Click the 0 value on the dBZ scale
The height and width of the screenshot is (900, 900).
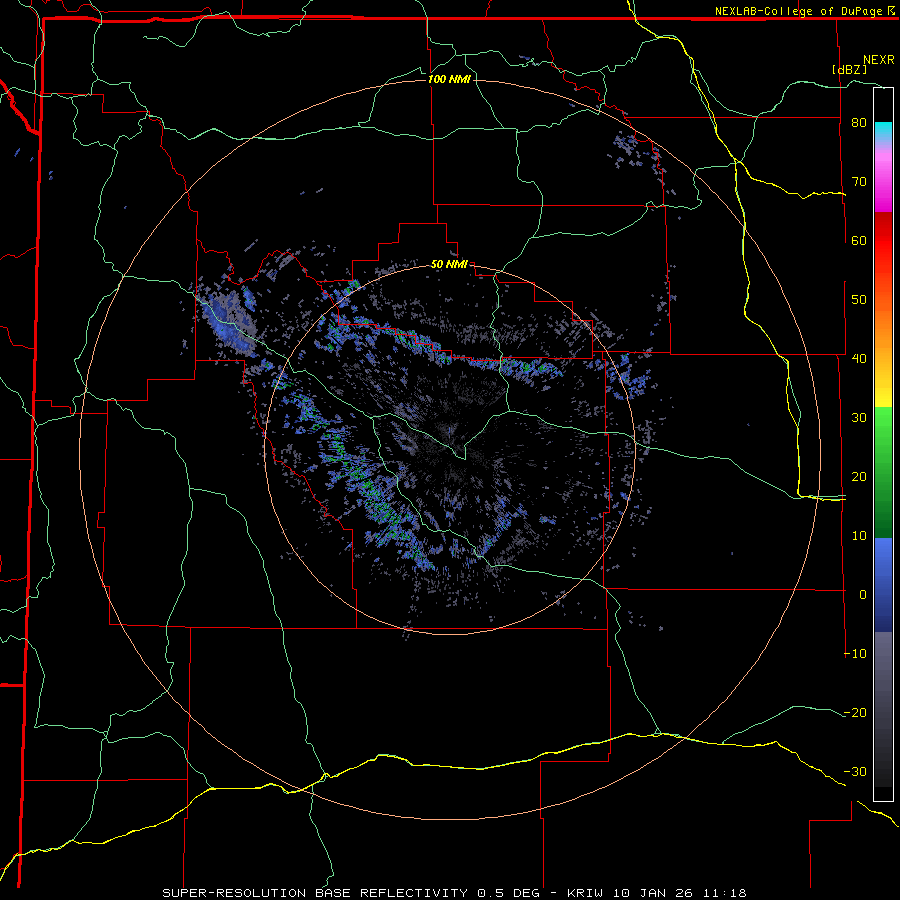click(863, 595)
